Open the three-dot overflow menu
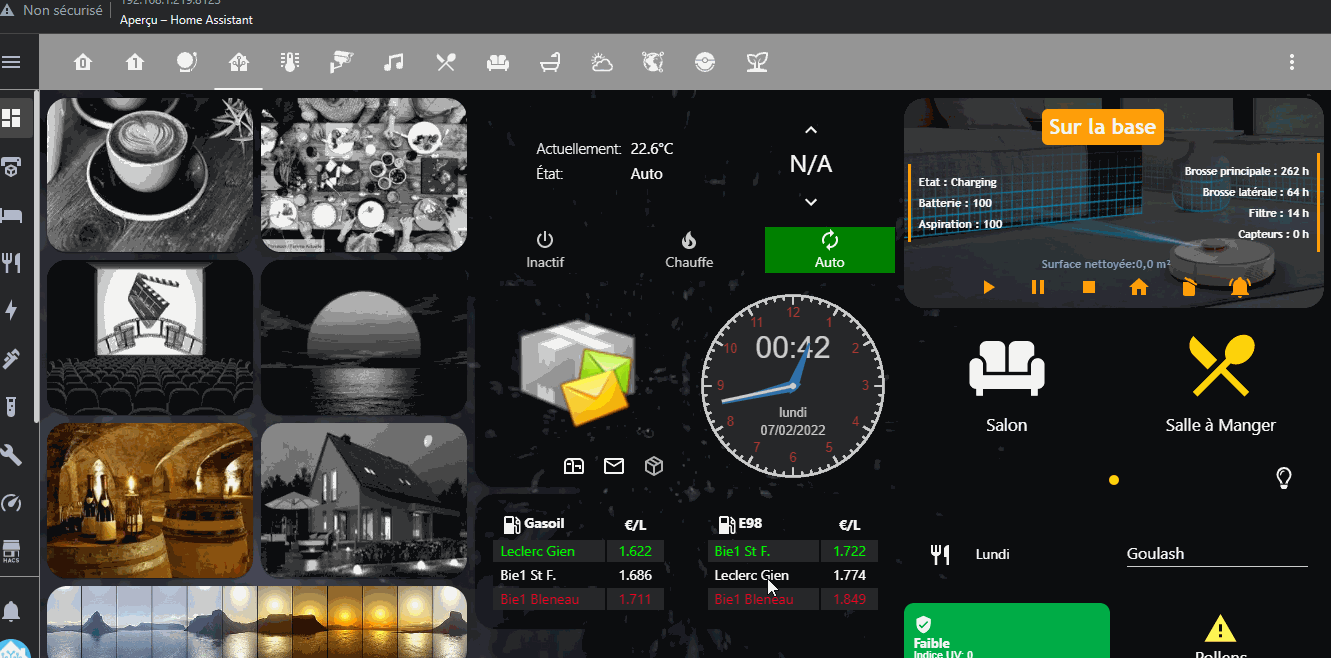The height and width of the screenshot is (658, 1331). point(1292,62)
